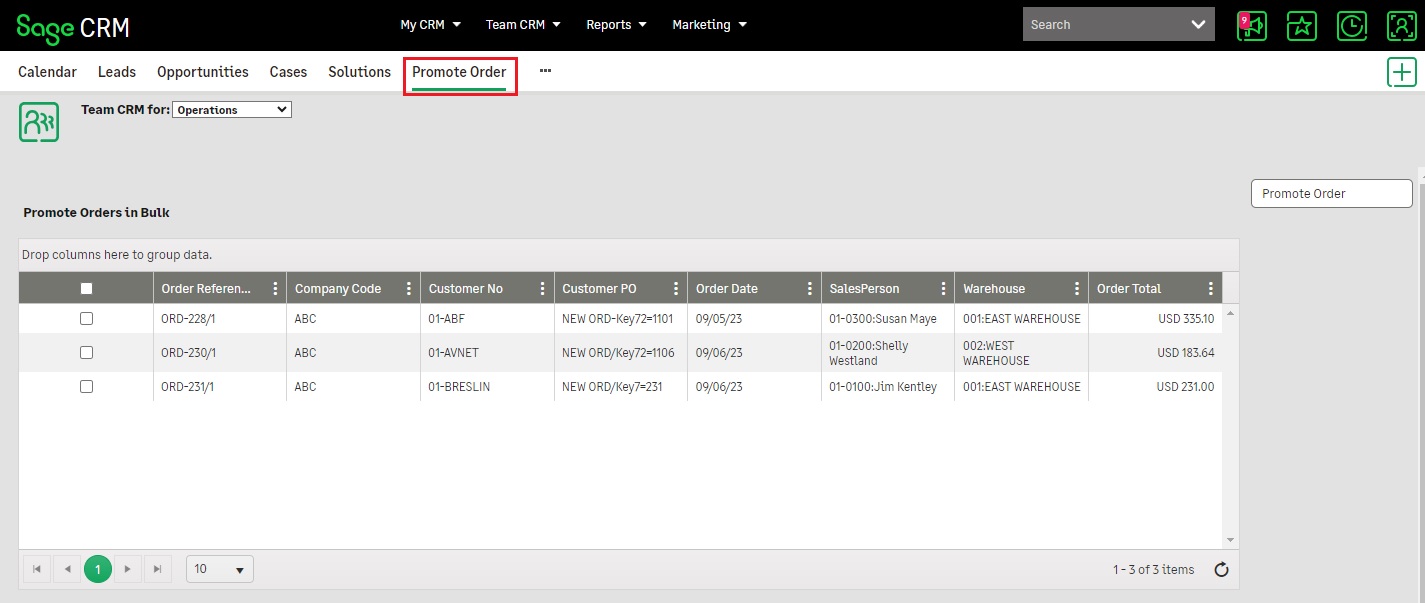Click the green plus New icon
The height and width of the screenshot is (603, 1425).
coord(1401,72)
